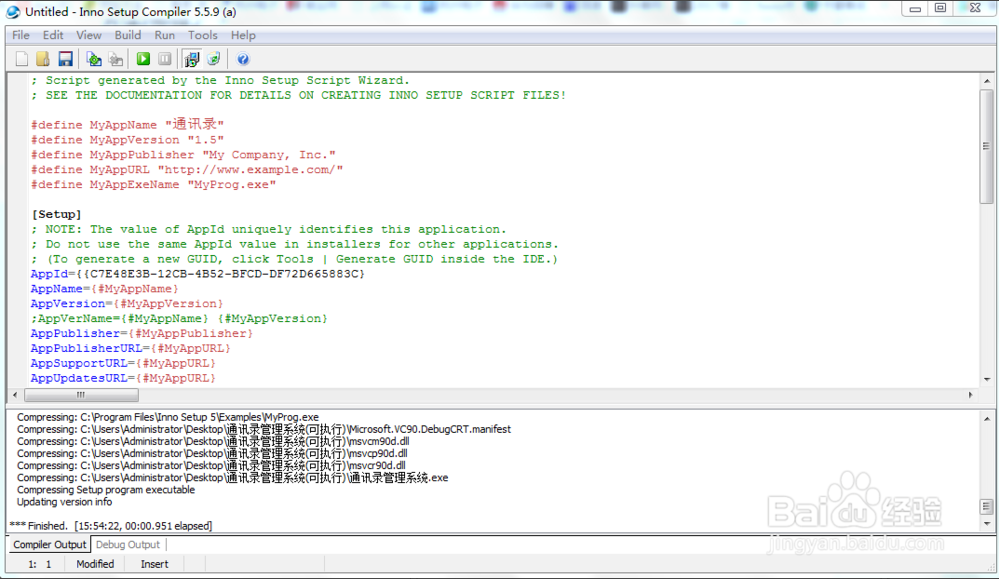Image resolution: width=999 pixels, height=579 pixels.
Task: Click editor horizontal scrollbar right arrow
Action: (x=970, y=395)
